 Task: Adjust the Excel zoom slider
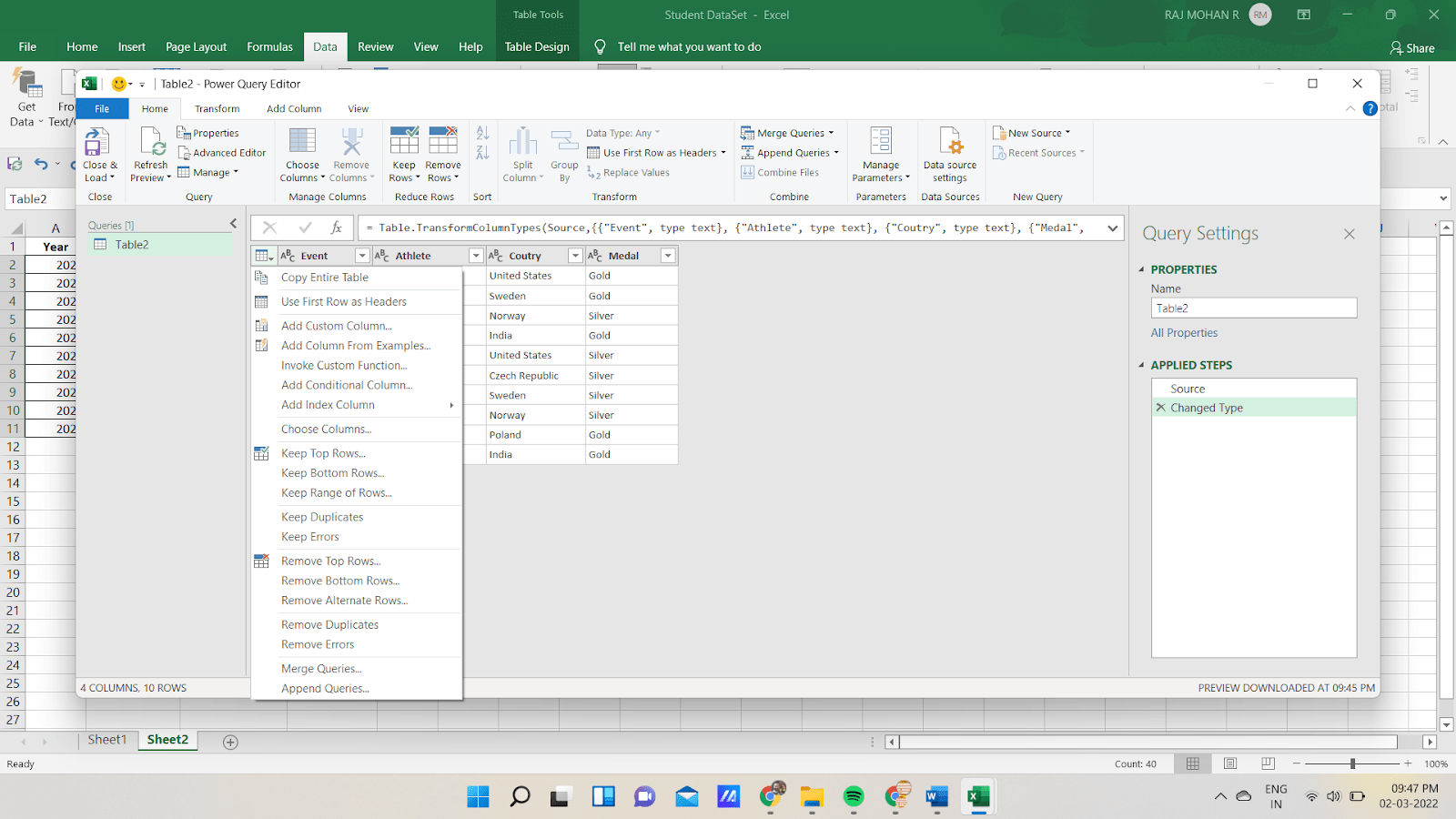click(x=1350, y=763)
